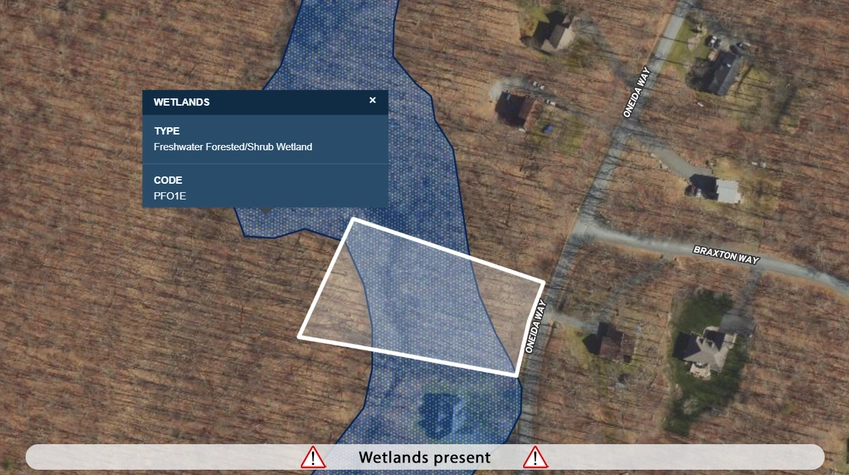
Task: Click the BRAXTON WAY road label
Action: click(727, 255)
